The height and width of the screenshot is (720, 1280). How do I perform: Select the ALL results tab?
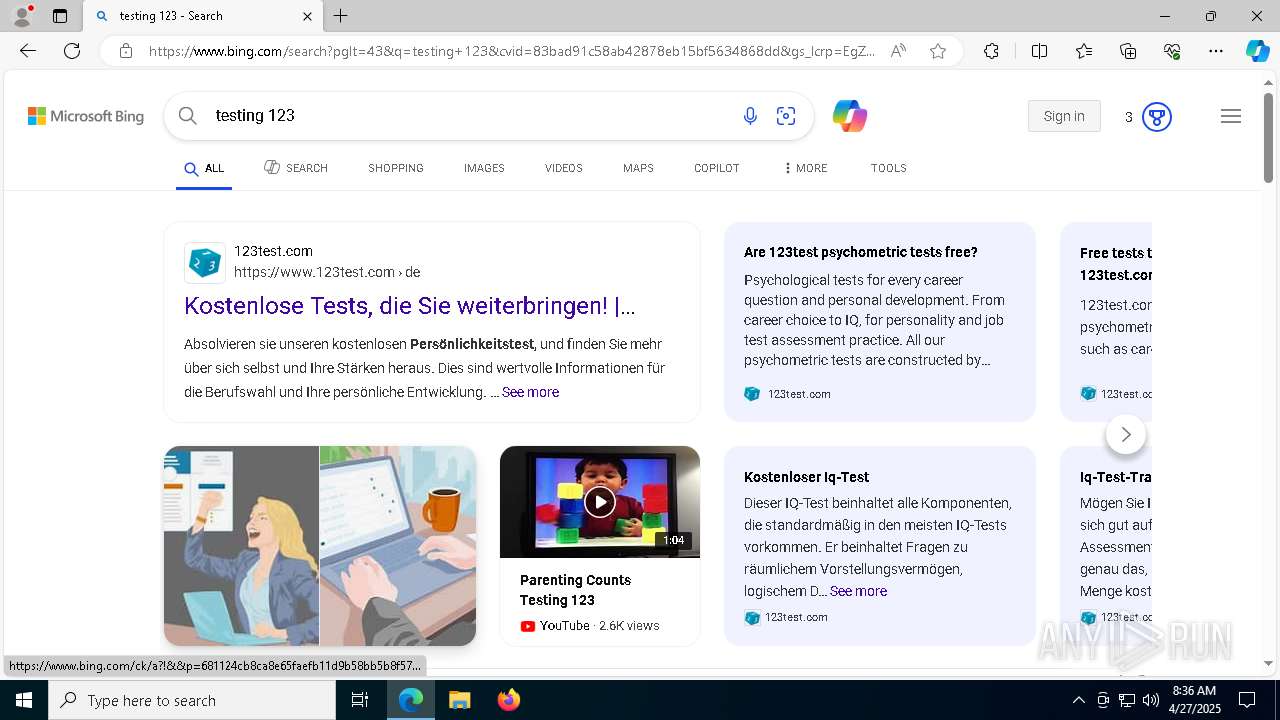[204, 169]
